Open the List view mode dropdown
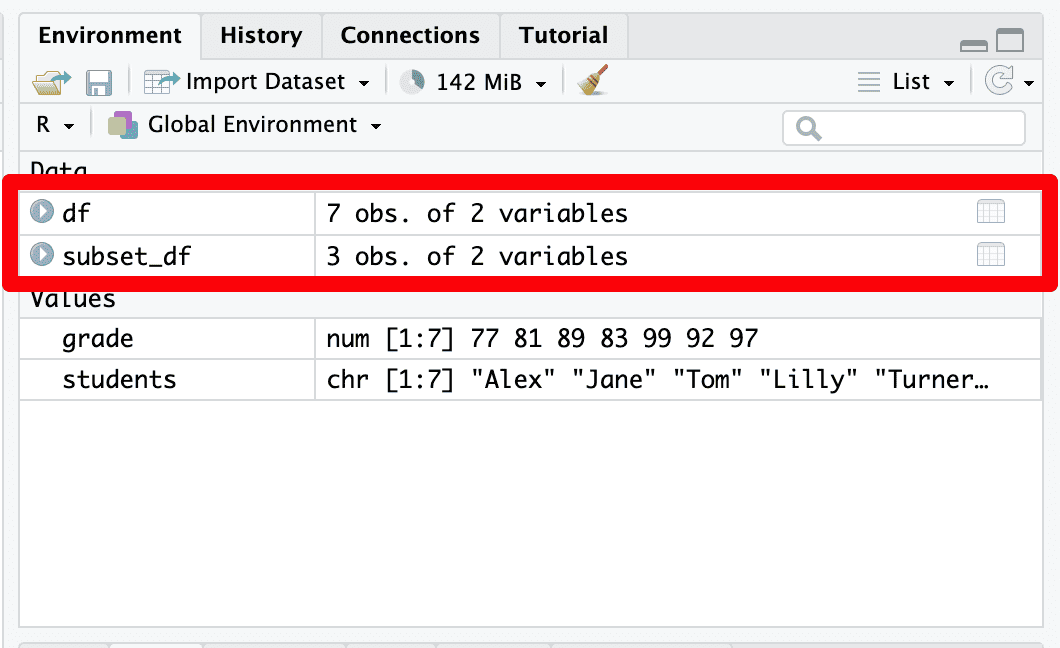 click(908, 82)
